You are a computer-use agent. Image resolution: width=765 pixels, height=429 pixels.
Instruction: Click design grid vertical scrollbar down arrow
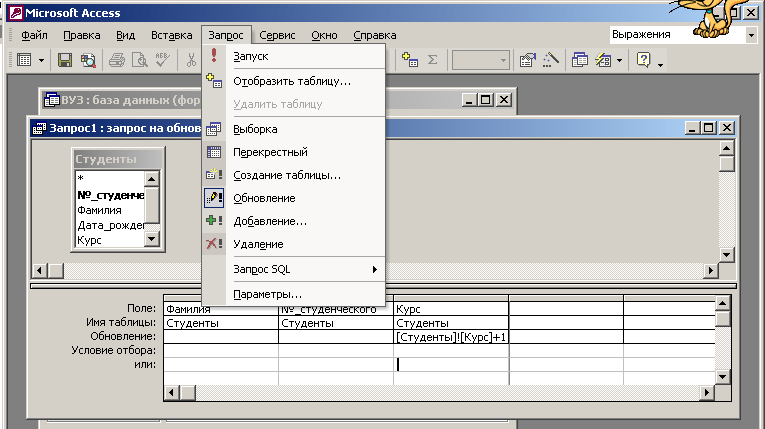pyautogui.click(x=723, y=377)
